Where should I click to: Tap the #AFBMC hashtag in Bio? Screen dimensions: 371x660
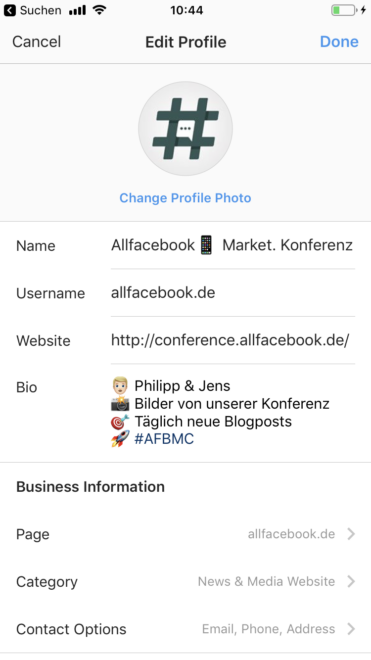pyautogui.click(x=164, y=439)
